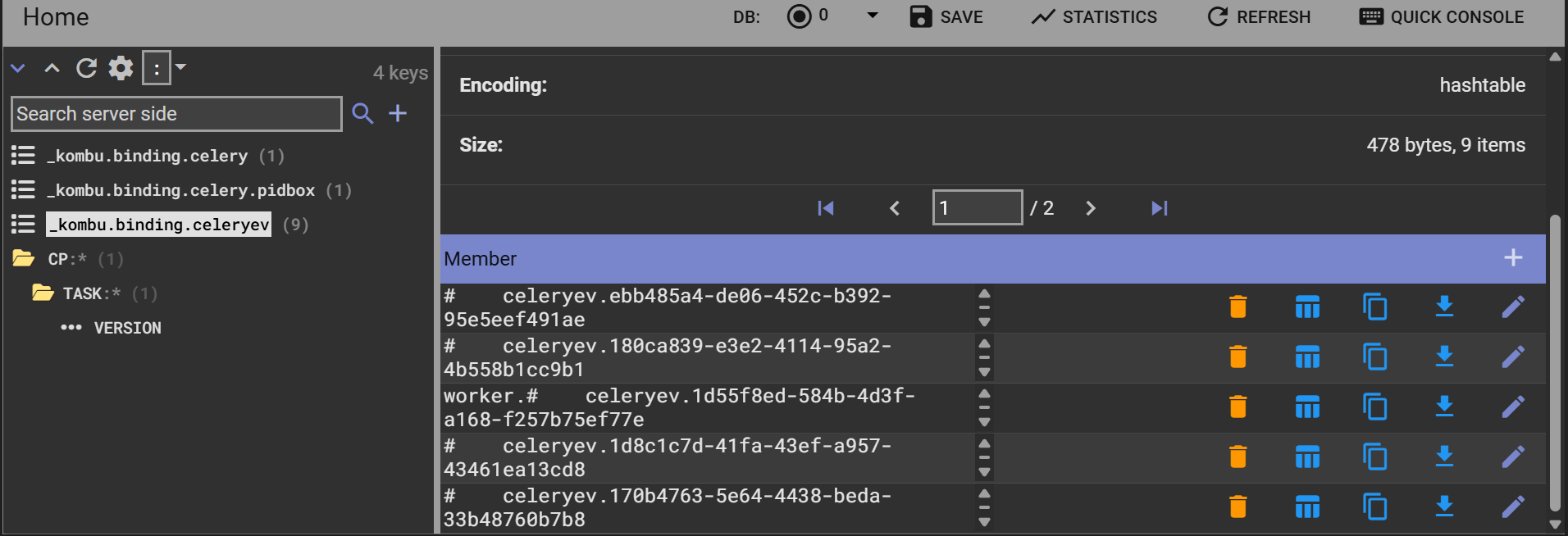Collapse the CP:* folder
The height and width of the screenshot is (536, 1568).
click(x=24, y=259)
